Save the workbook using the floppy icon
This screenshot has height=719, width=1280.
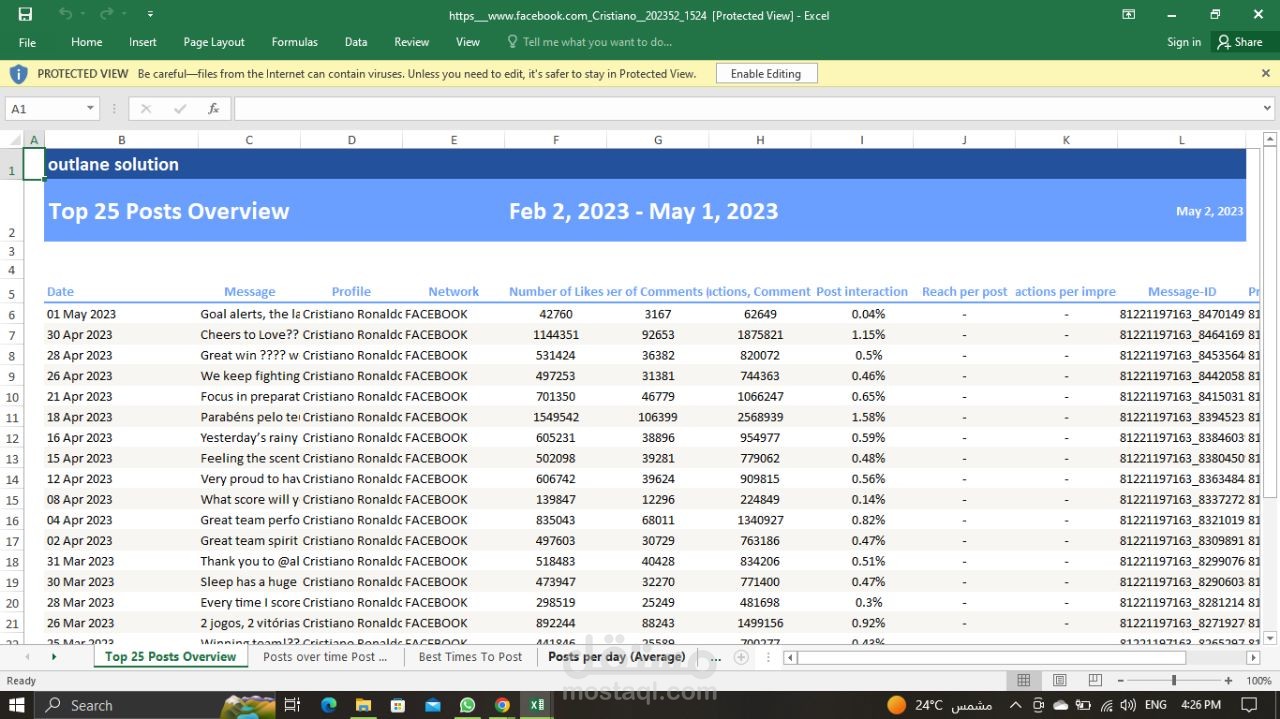(25, 14)
